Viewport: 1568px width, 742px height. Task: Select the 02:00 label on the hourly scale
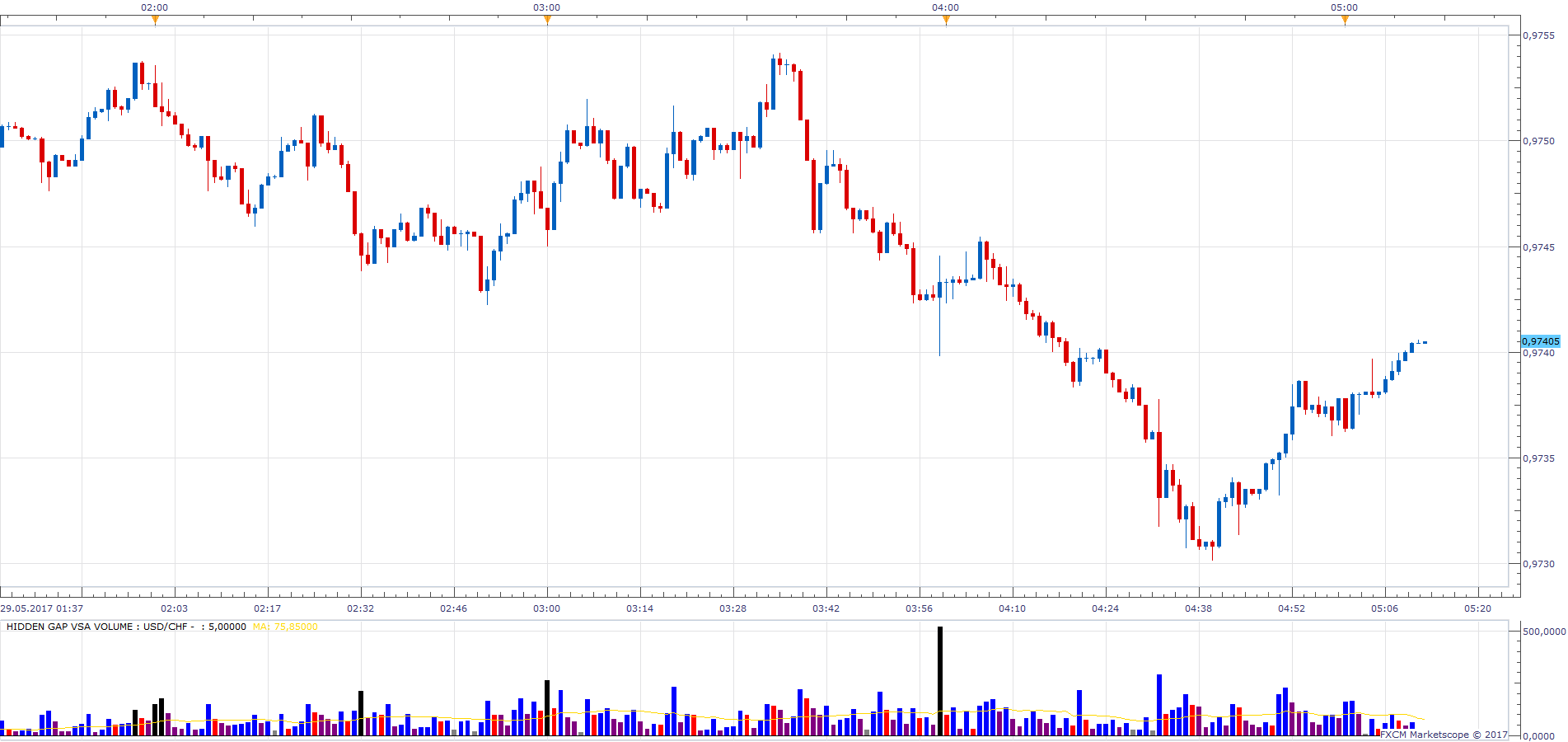tap(154, 7)
